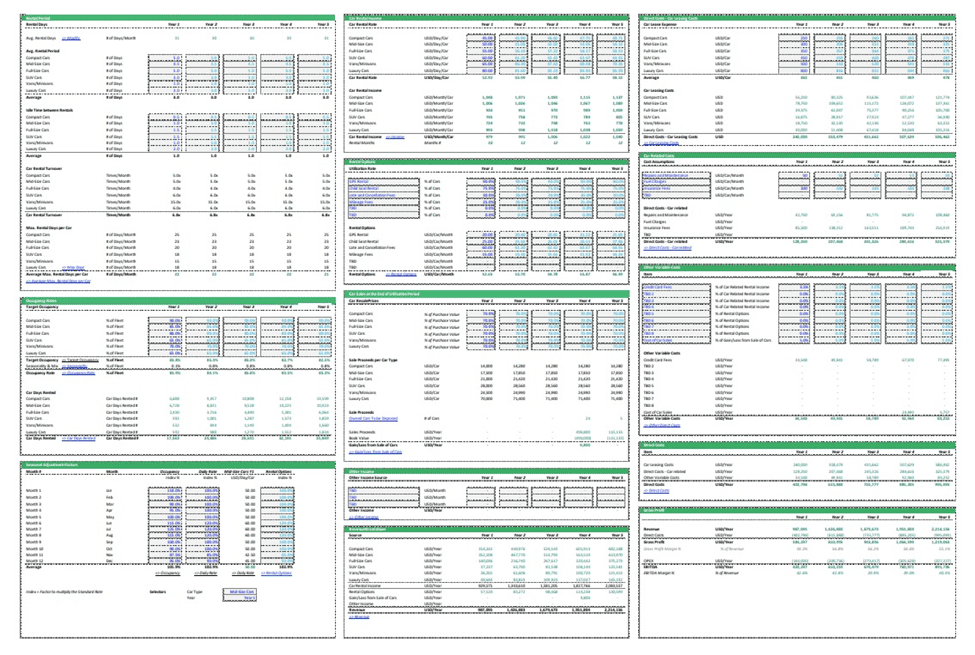The width and height of the screenshot is (975, 655).
Task: Open the Average Max. Rental Days per Car link
Action: [x=58, y=281]
